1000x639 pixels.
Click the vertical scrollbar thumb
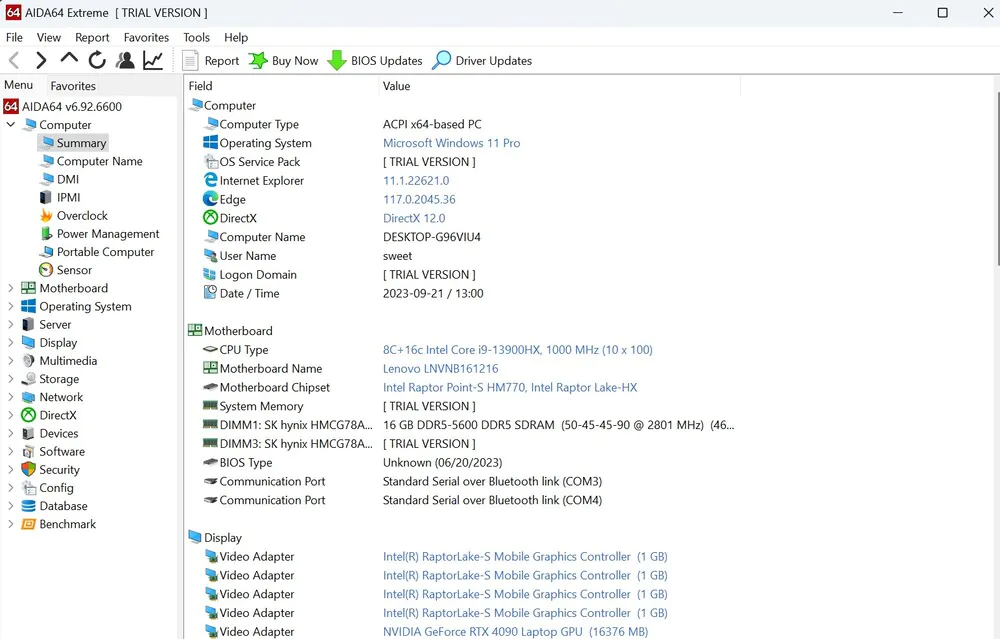997,179
